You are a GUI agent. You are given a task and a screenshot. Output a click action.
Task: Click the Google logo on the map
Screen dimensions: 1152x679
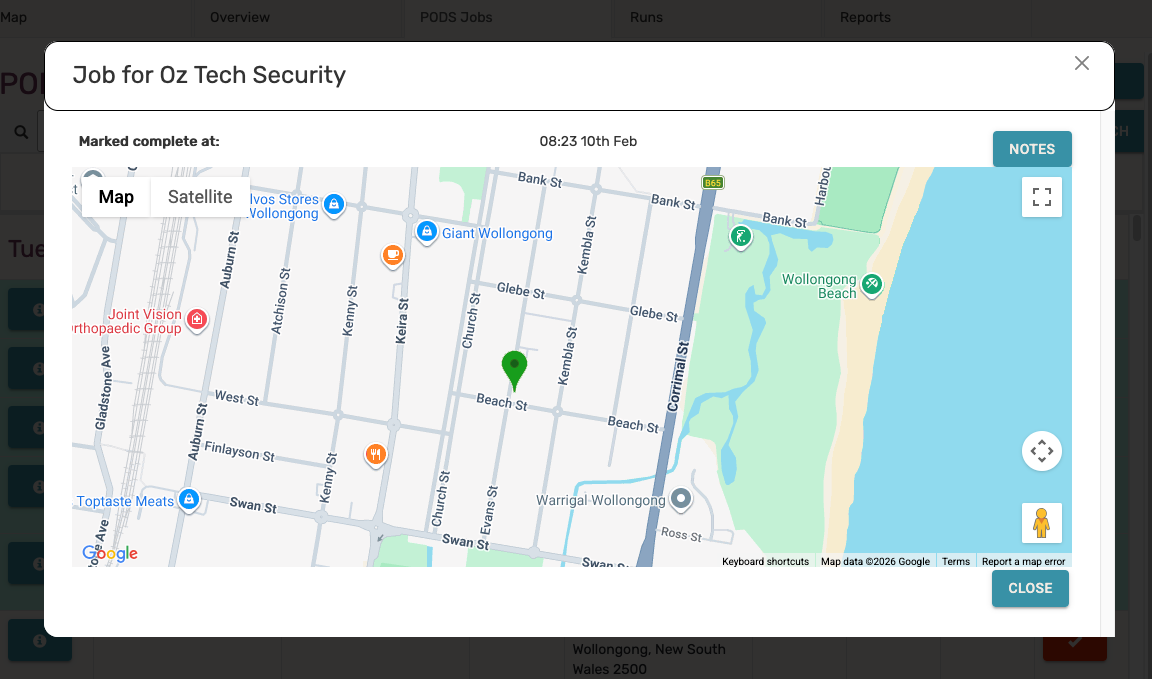coord(110,554)
